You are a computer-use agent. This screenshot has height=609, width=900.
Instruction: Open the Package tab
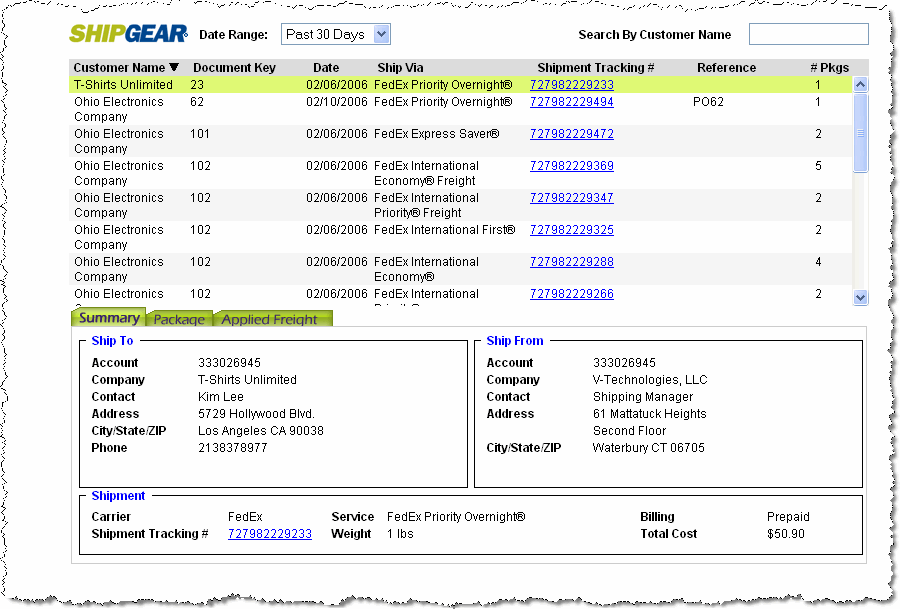click(179, 319)
